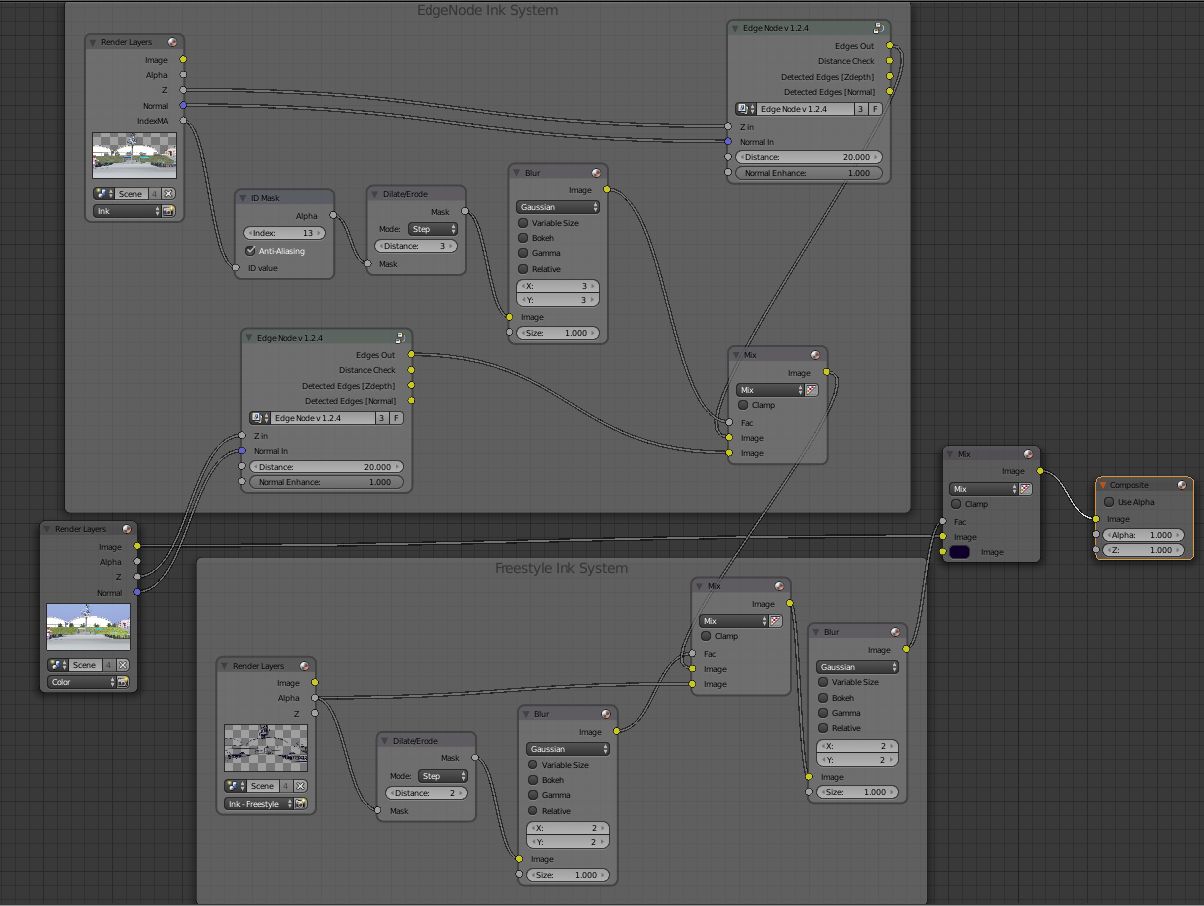The width and height of the screenshot is (1204, 906).
Task: Click the render preview thumbnail on the Ink Render Layers node
Action: [134, 155]
